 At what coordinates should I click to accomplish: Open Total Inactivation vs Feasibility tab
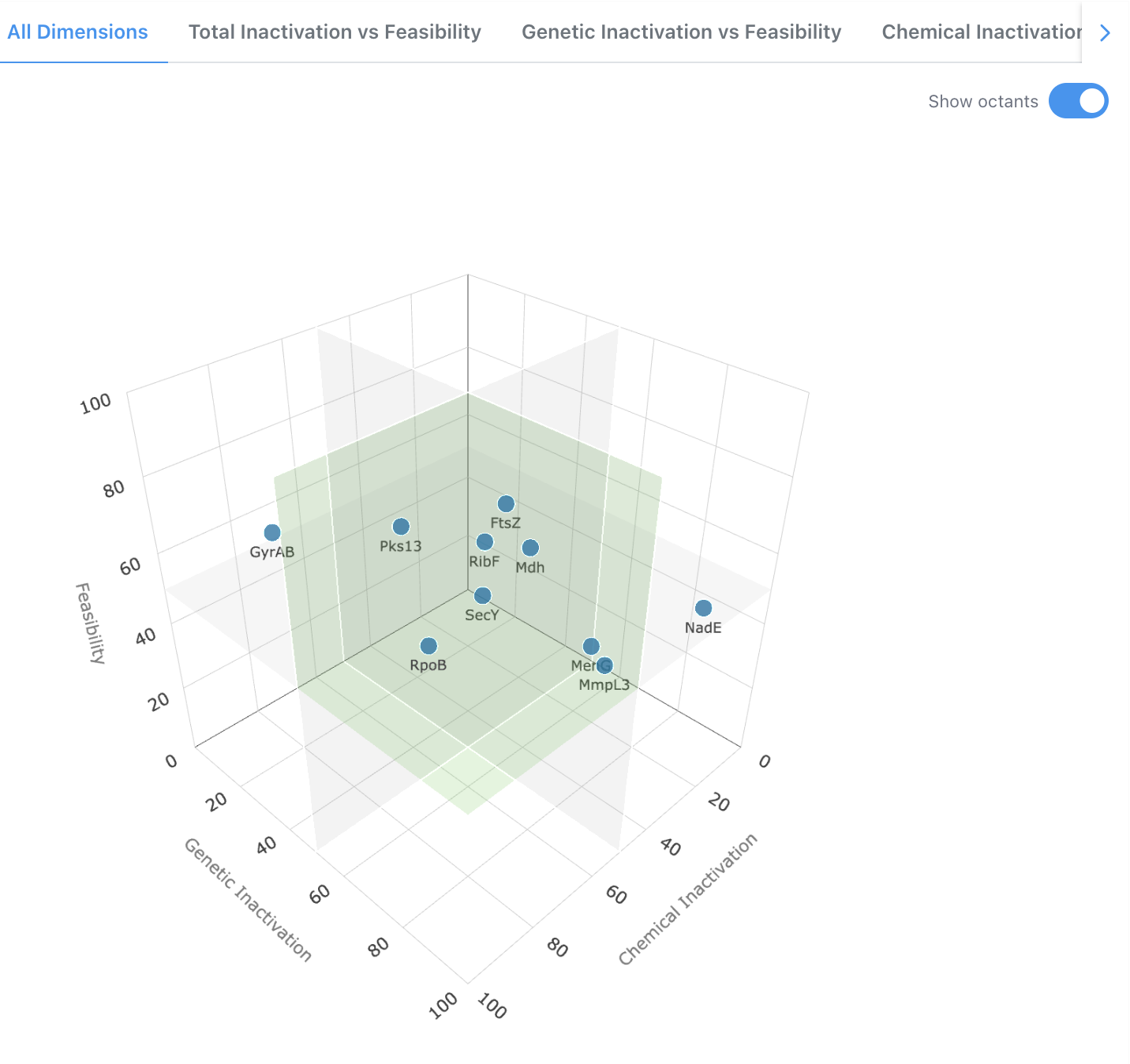pos(335,32)
